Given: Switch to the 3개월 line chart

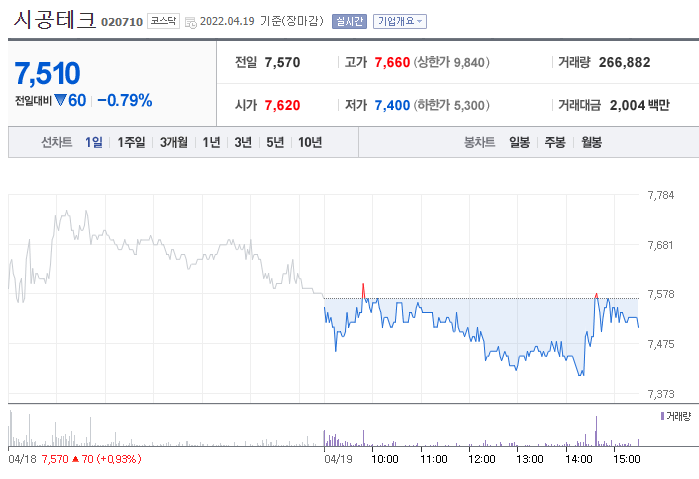Looking at the screenshot, I should click(174, 142).
